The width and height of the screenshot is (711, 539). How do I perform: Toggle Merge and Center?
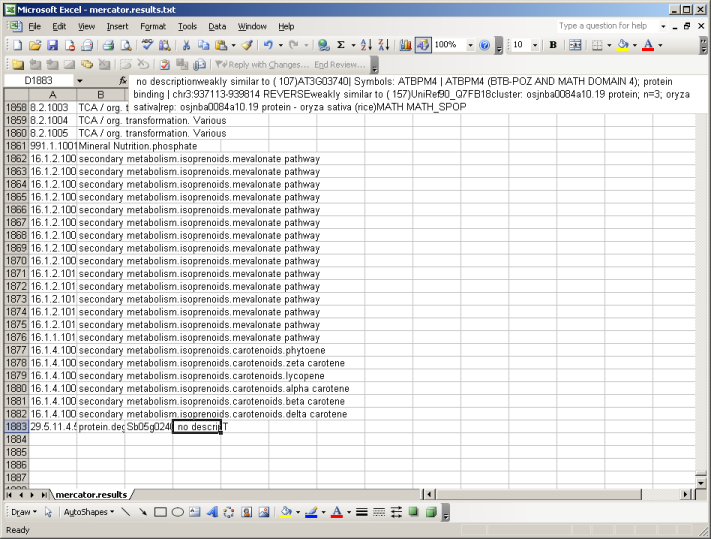click(x=575, y=45)
